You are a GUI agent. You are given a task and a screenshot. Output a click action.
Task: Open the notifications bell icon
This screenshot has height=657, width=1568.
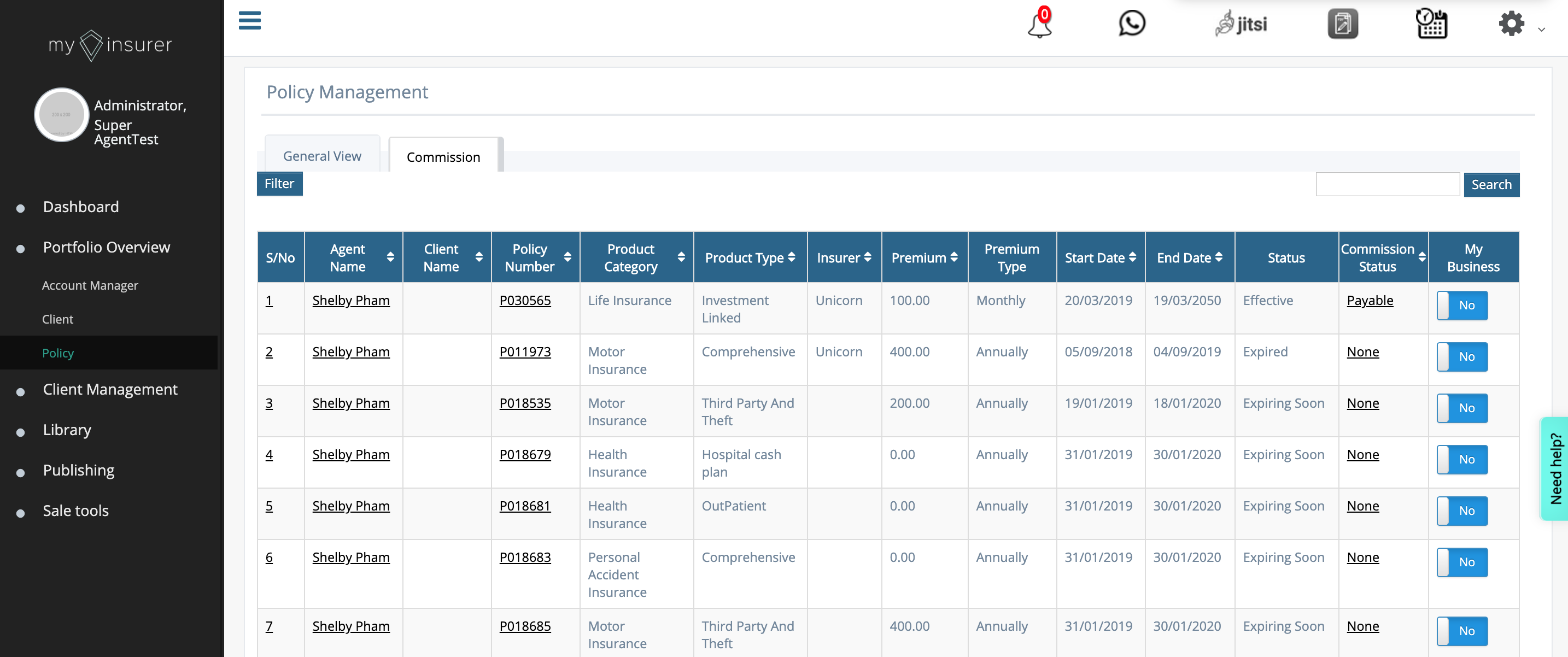click(1039, 25)
